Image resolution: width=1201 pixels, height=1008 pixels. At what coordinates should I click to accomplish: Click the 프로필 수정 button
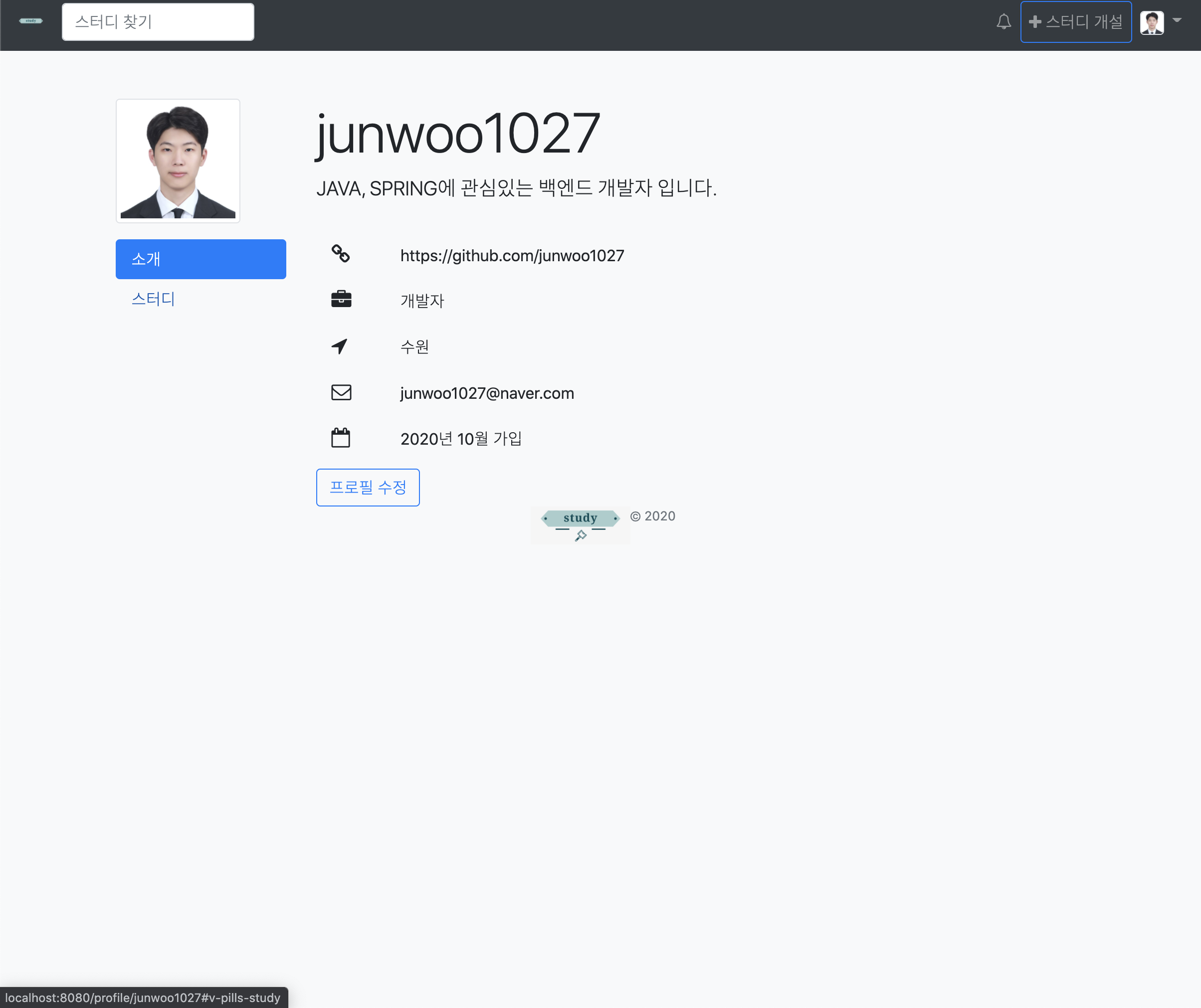click(x=368, y=487)
